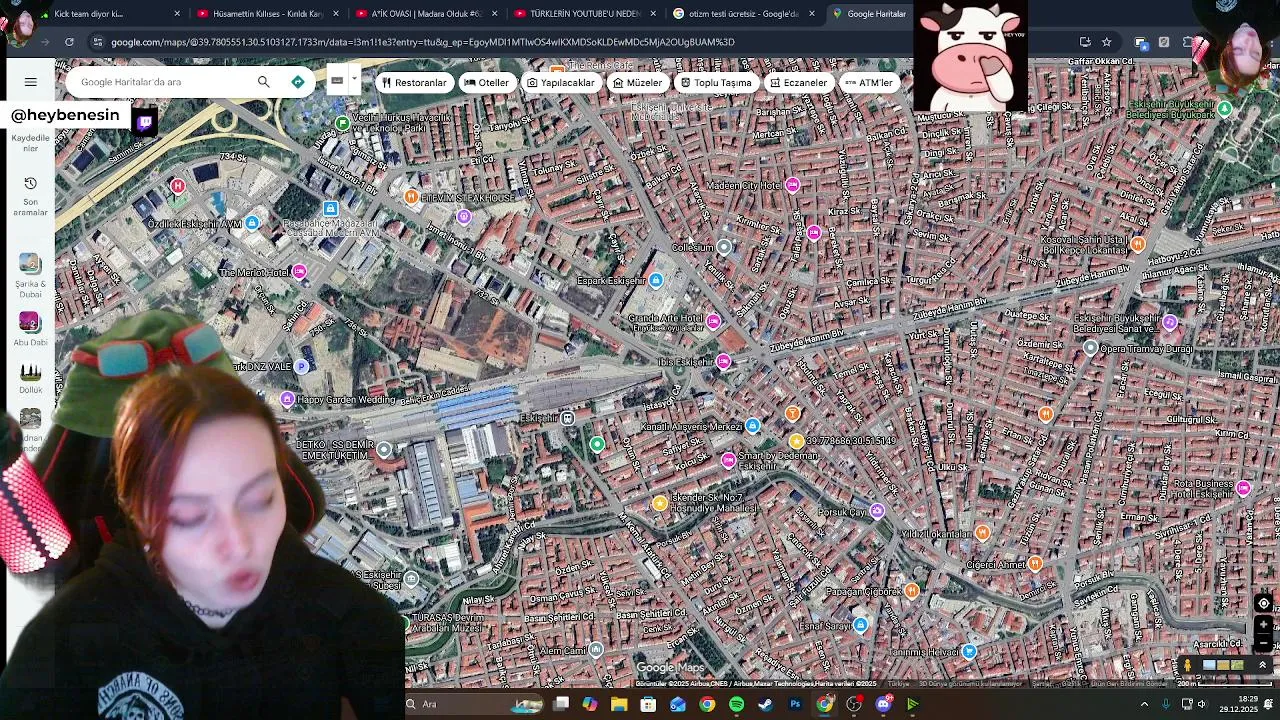Click the Twitch icon beside @heybenesin
The height and width of the screenshot is (720, 1280).
point(144,124)
